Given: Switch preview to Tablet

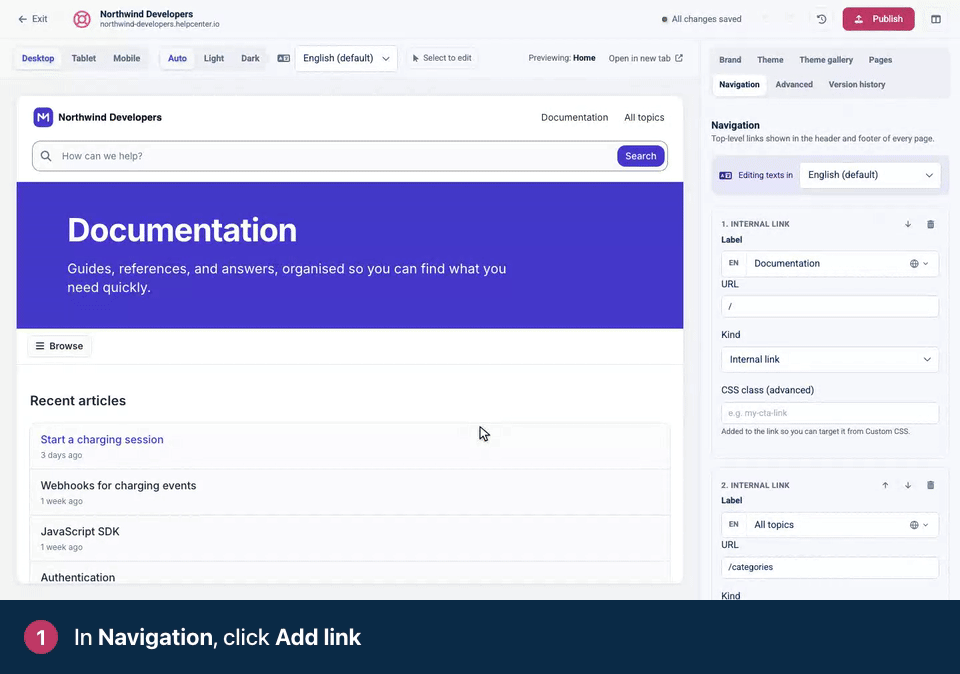Looking at the screenshot, I should [x=84, y=58].
